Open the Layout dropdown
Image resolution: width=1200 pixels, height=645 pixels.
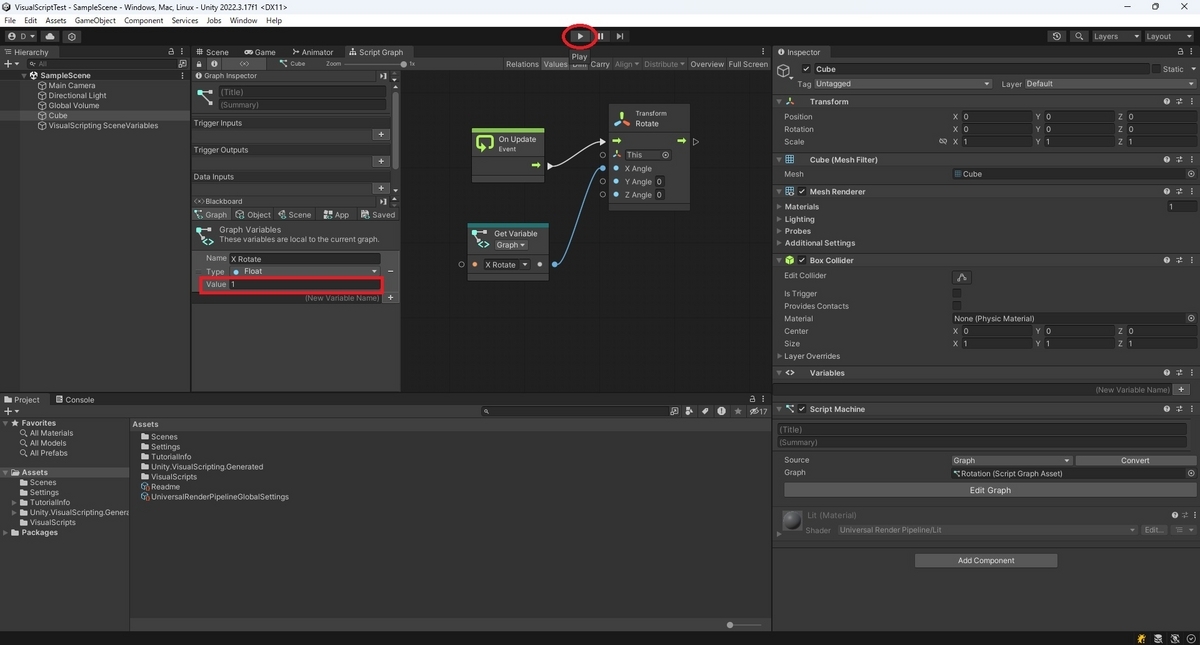(x=1168, y=37)
